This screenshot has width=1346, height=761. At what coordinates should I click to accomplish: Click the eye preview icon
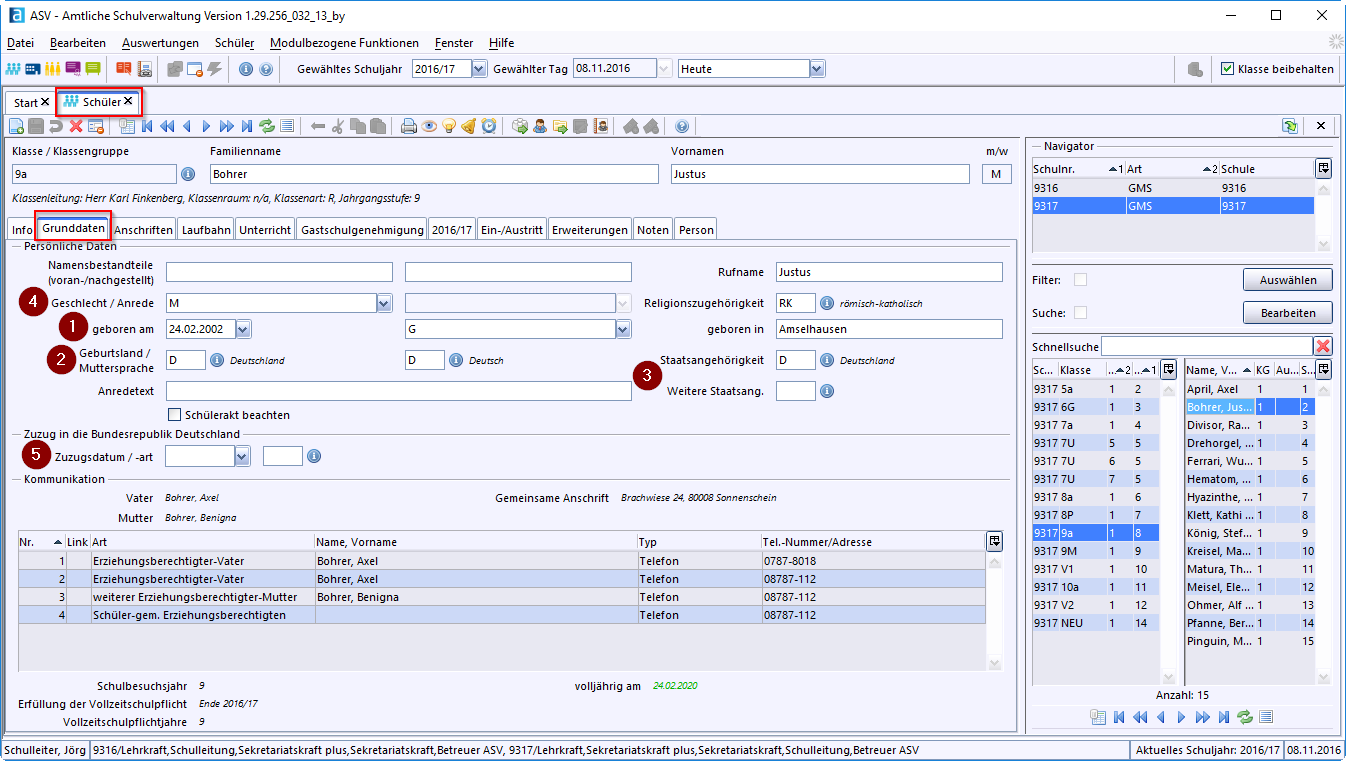click(x=429, y=126)
